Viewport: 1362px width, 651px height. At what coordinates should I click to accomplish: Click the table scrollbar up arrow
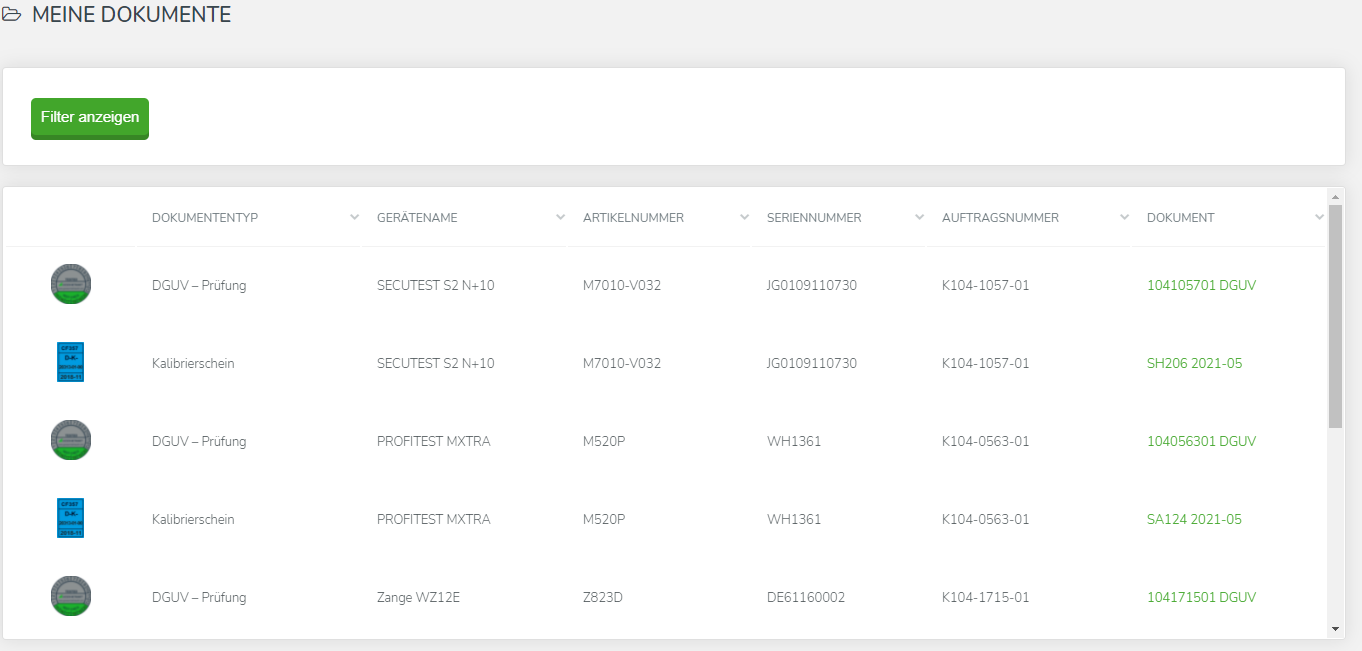[x=1336, y=196]
